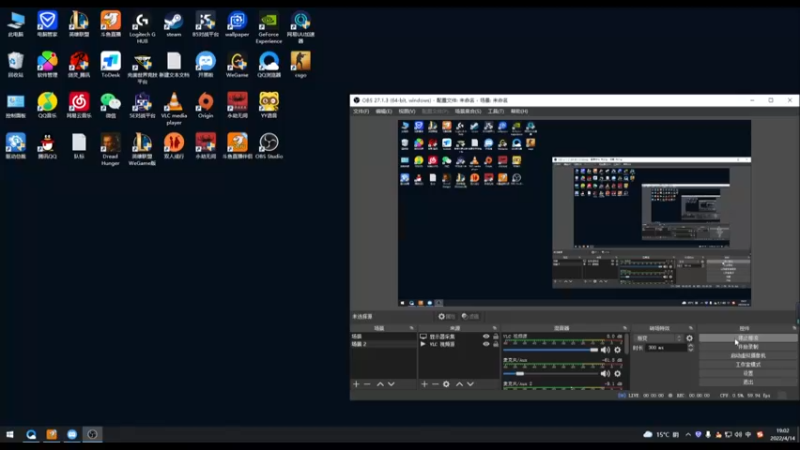Select GeForce Experience desktop icon
Viewport: 800px width, 450px height.
[269, 28]
